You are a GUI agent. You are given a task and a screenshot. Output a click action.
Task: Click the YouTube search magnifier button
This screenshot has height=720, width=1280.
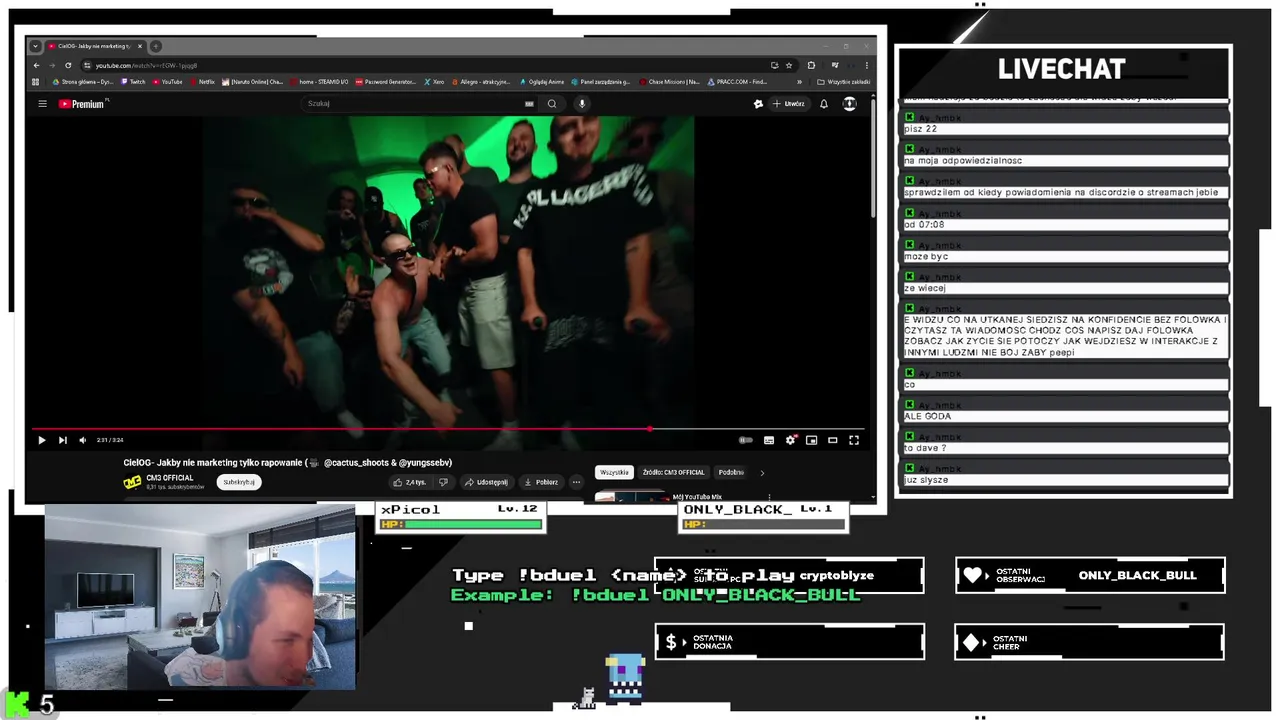(x=552, y=104)
